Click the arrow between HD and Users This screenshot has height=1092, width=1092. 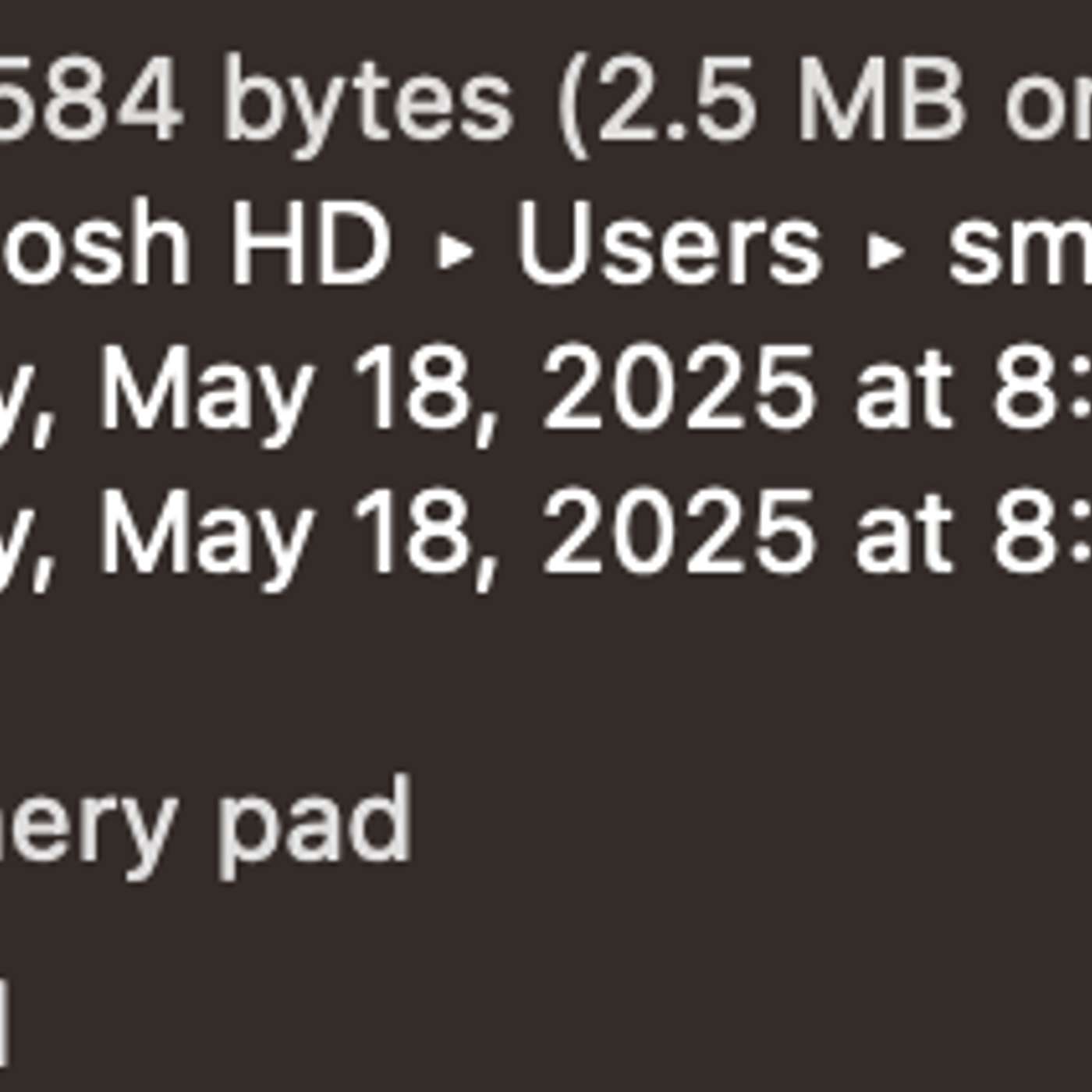[x=456, y=252]
